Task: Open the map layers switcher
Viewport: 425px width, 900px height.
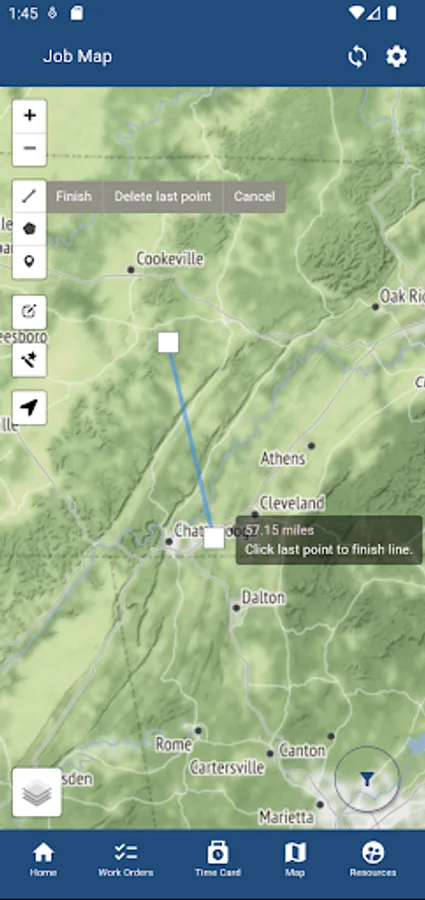Action: point(37,793)
